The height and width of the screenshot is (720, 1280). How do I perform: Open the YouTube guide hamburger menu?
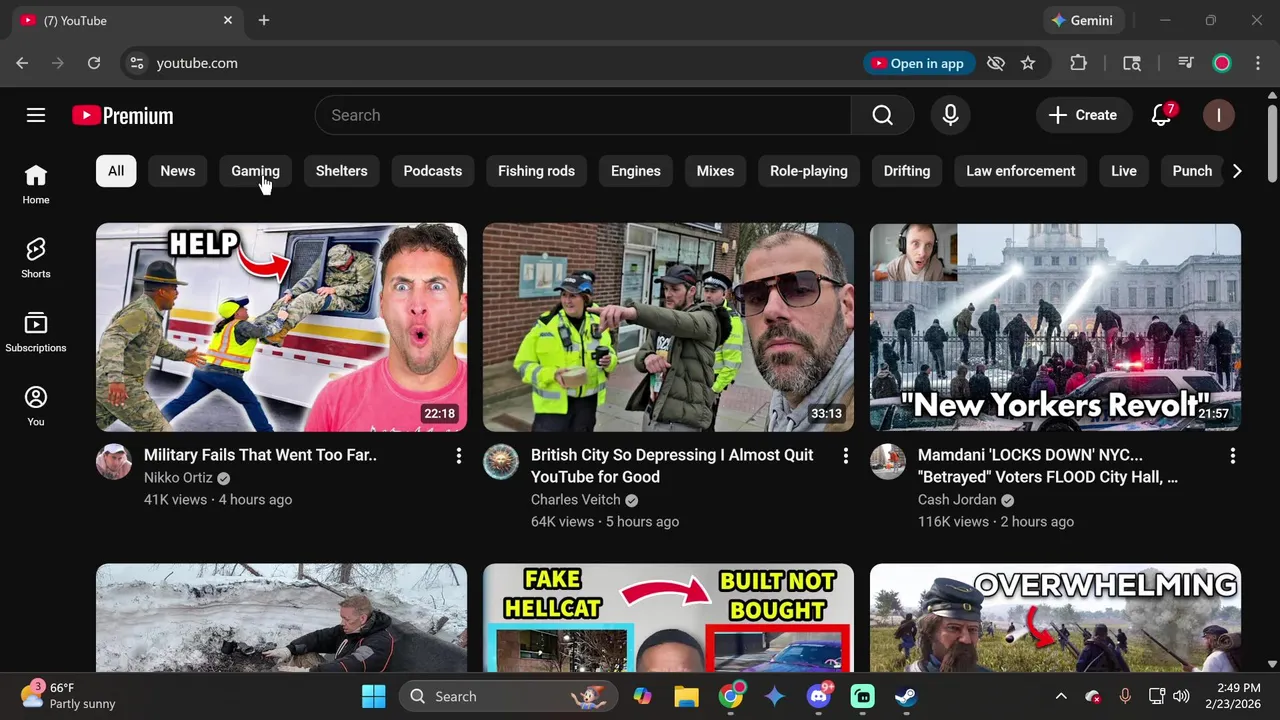(x=36, y=115)
